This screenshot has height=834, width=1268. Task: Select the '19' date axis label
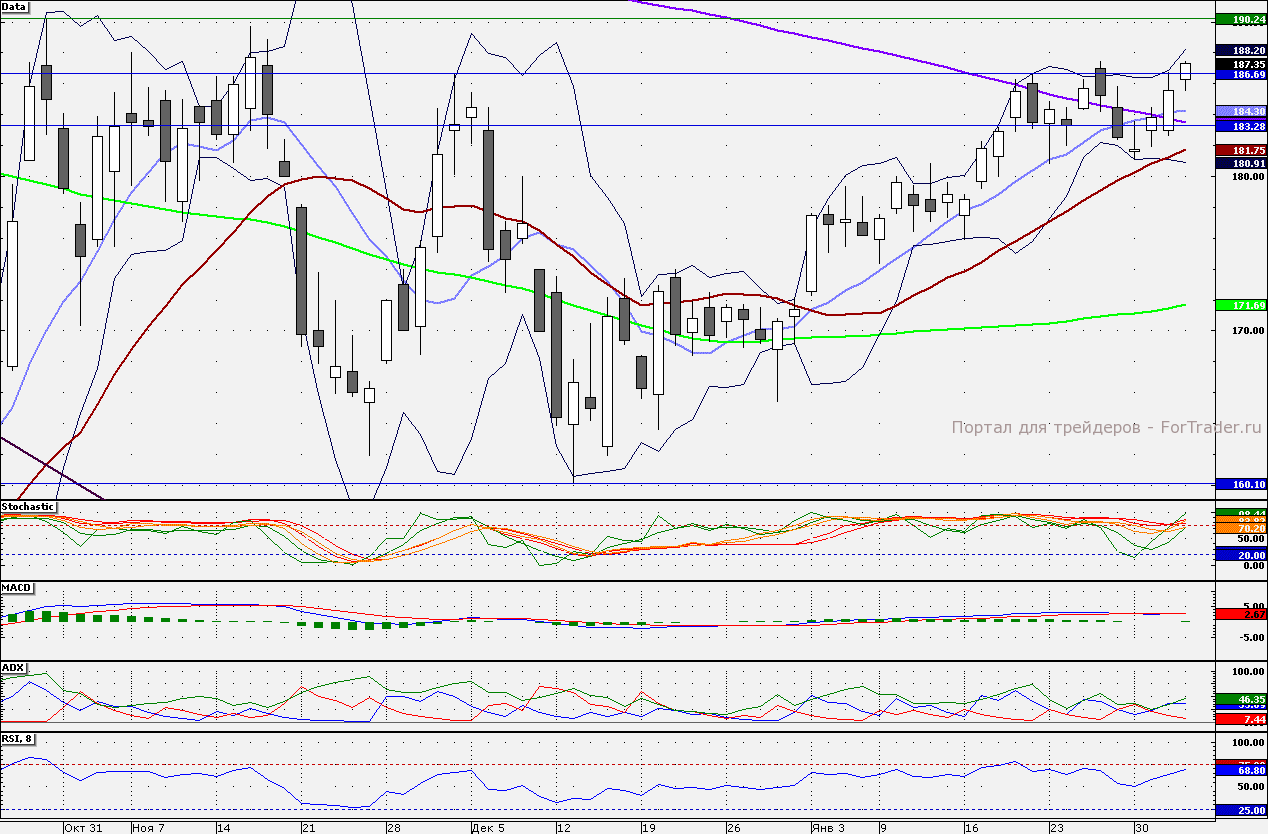point(648,828)
